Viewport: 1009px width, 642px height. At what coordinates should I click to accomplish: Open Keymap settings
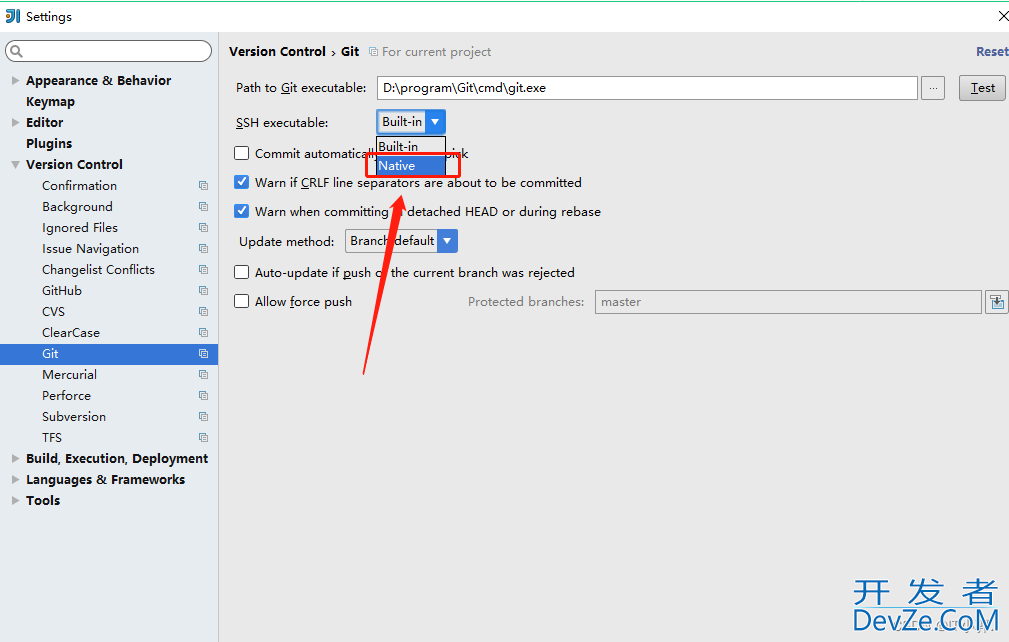50,102
